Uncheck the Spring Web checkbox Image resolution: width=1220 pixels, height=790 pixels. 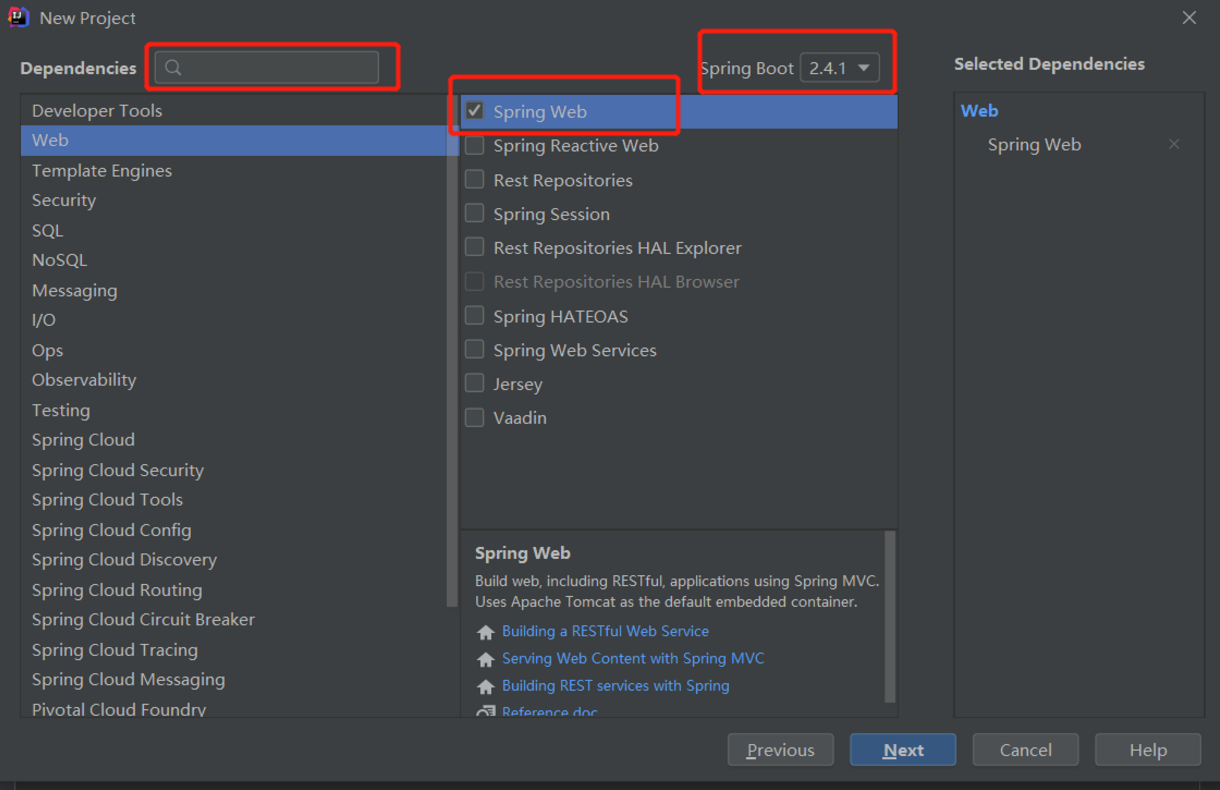click(475, 111)
